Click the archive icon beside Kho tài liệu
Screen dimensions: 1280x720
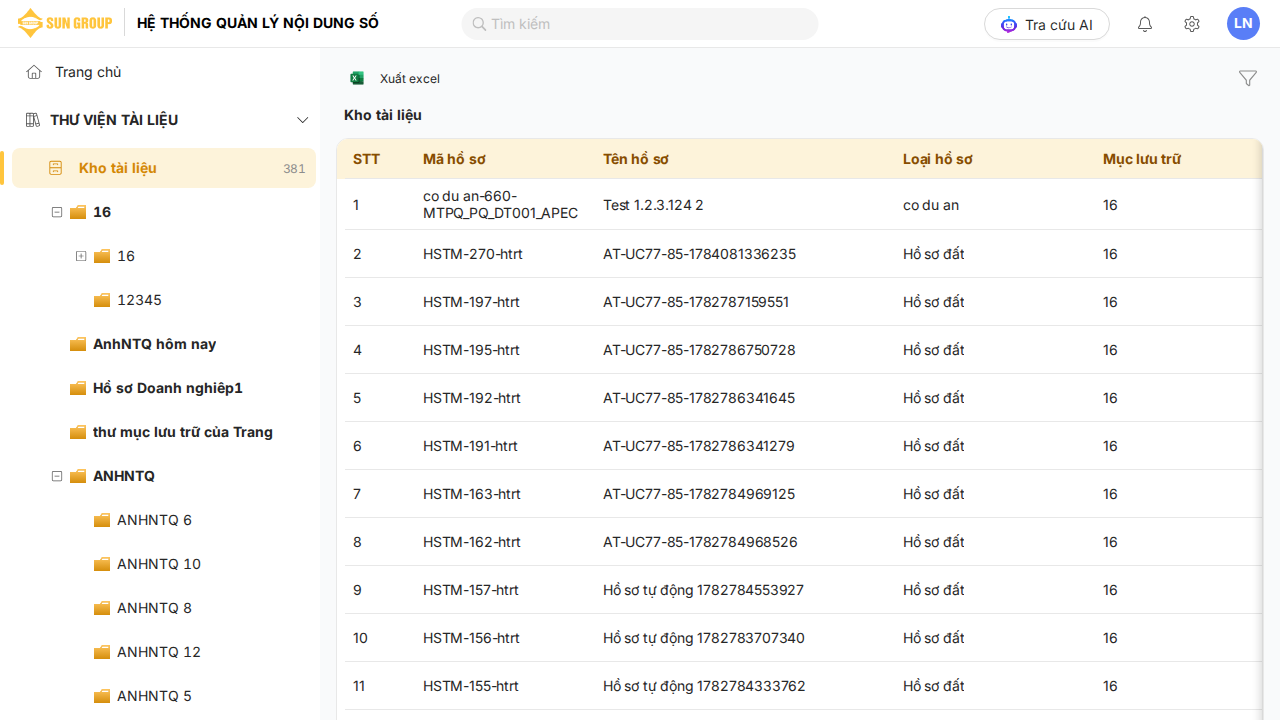(x=56, y=168)
